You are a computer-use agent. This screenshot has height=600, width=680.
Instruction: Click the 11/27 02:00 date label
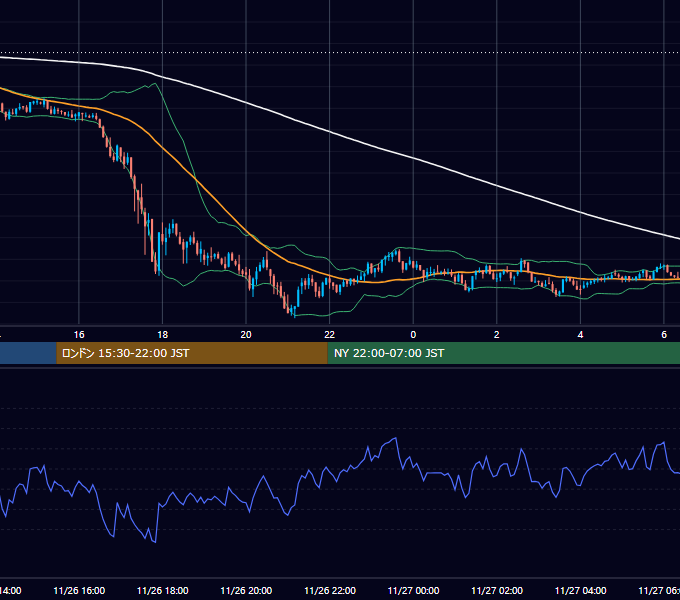[x=497, y=590]
